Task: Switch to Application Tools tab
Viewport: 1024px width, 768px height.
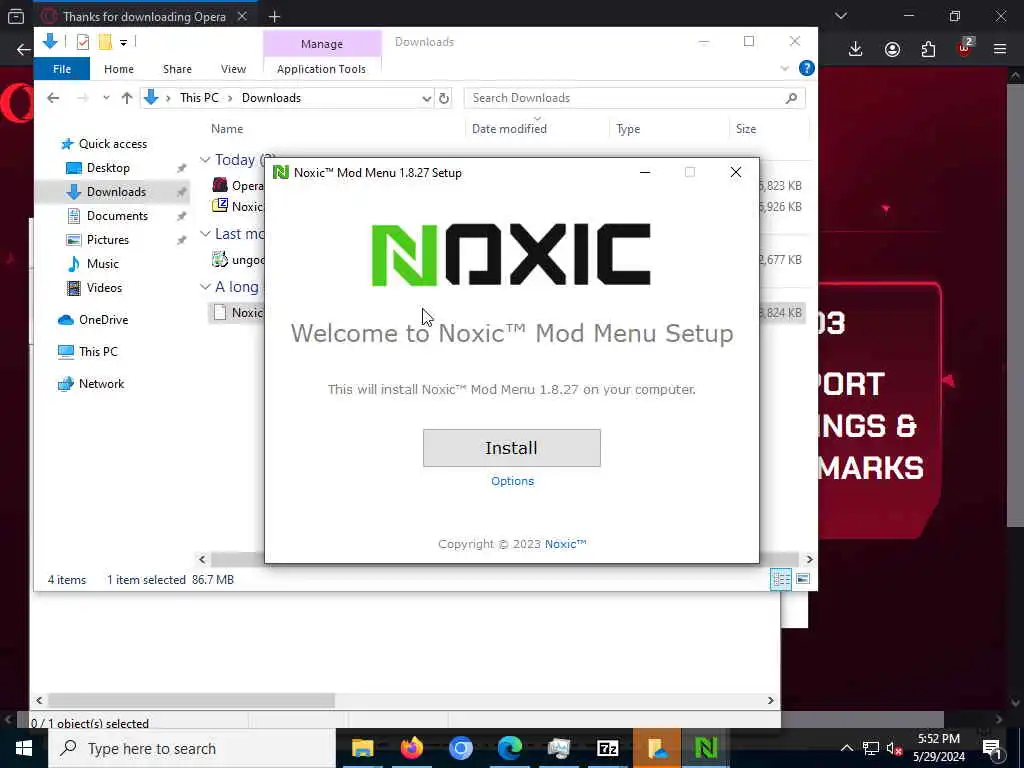Action: click(321, 69)
